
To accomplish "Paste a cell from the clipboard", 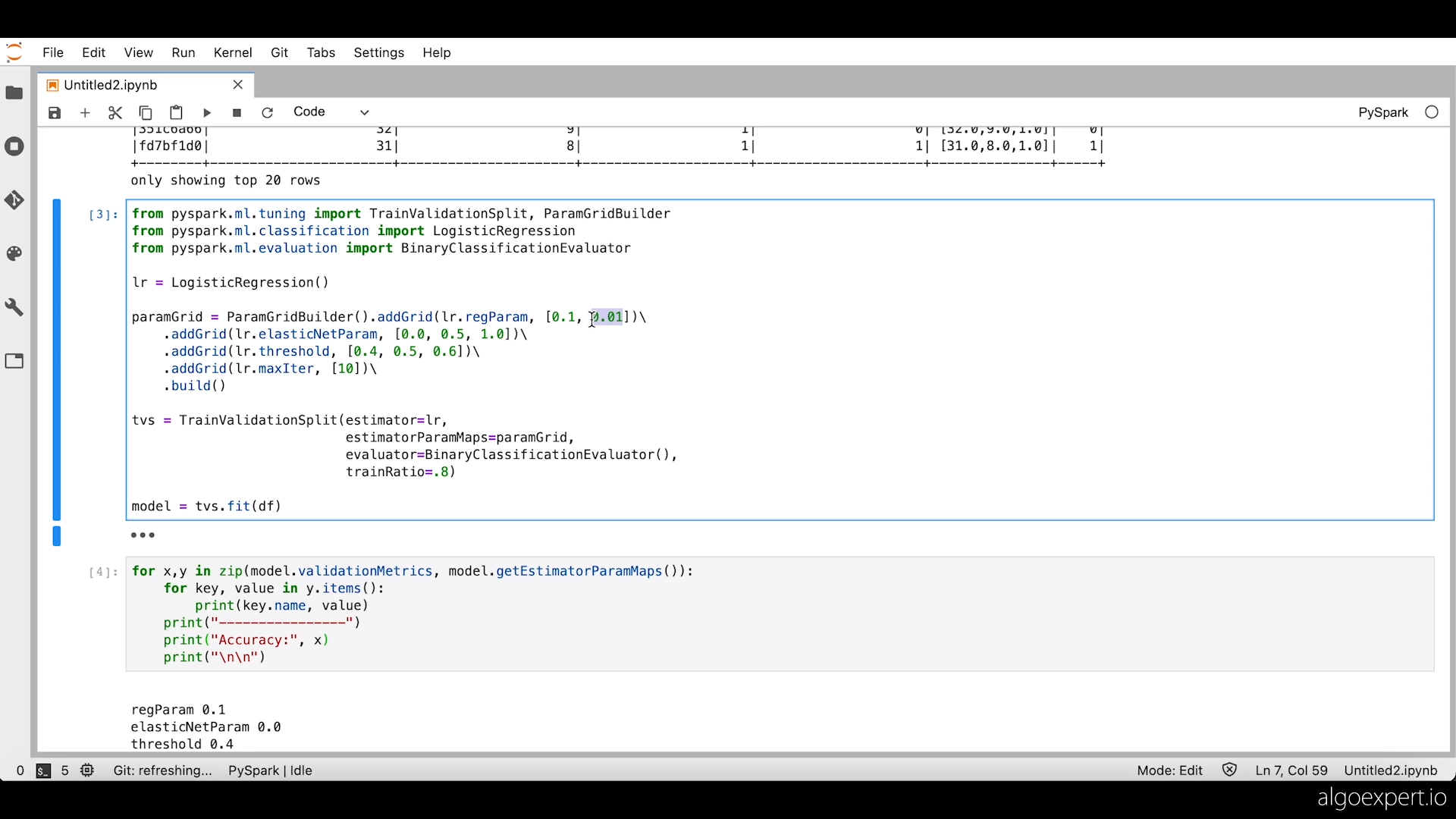I will (x=176, y=112).
